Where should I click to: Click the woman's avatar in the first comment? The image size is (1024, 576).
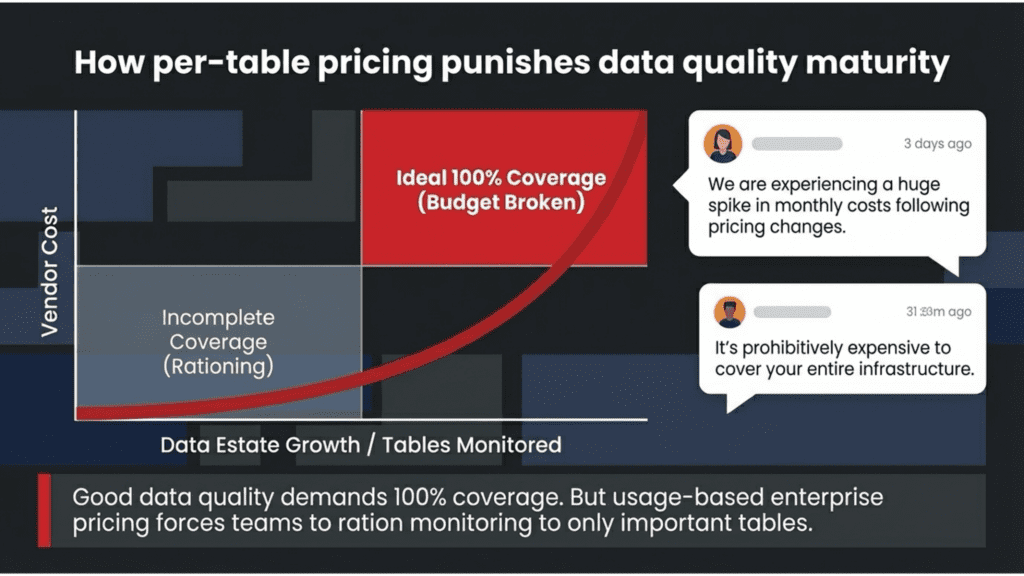click(x=722, y=144)
